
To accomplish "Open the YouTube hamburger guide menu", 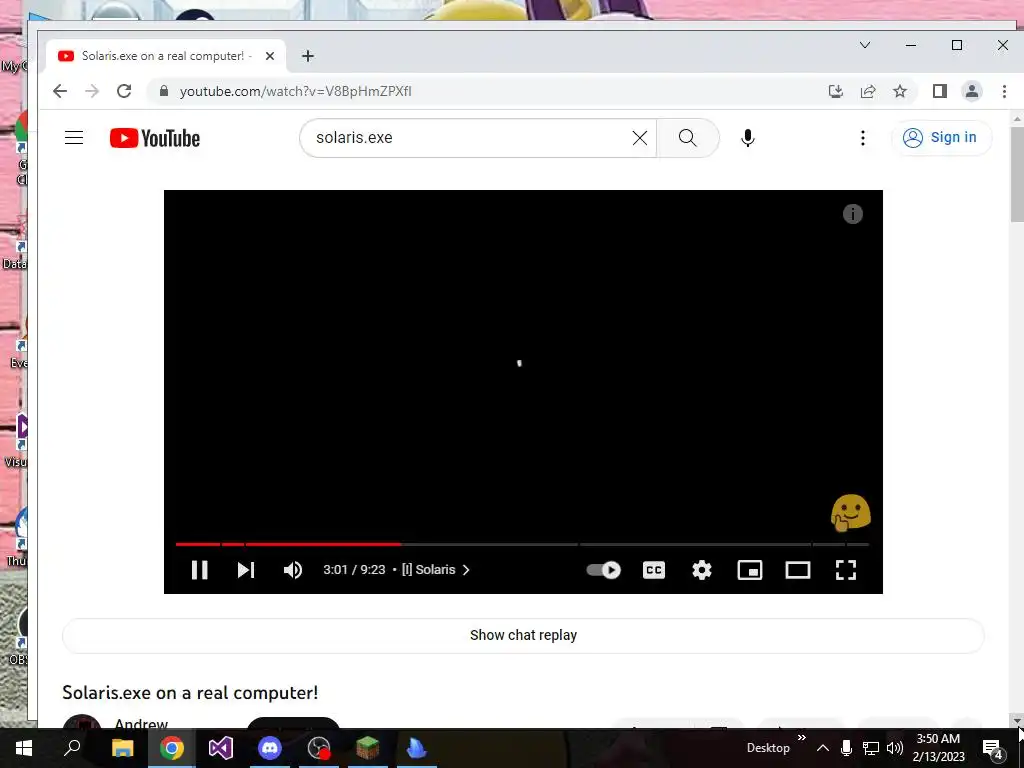I will (x=74, y=138).
